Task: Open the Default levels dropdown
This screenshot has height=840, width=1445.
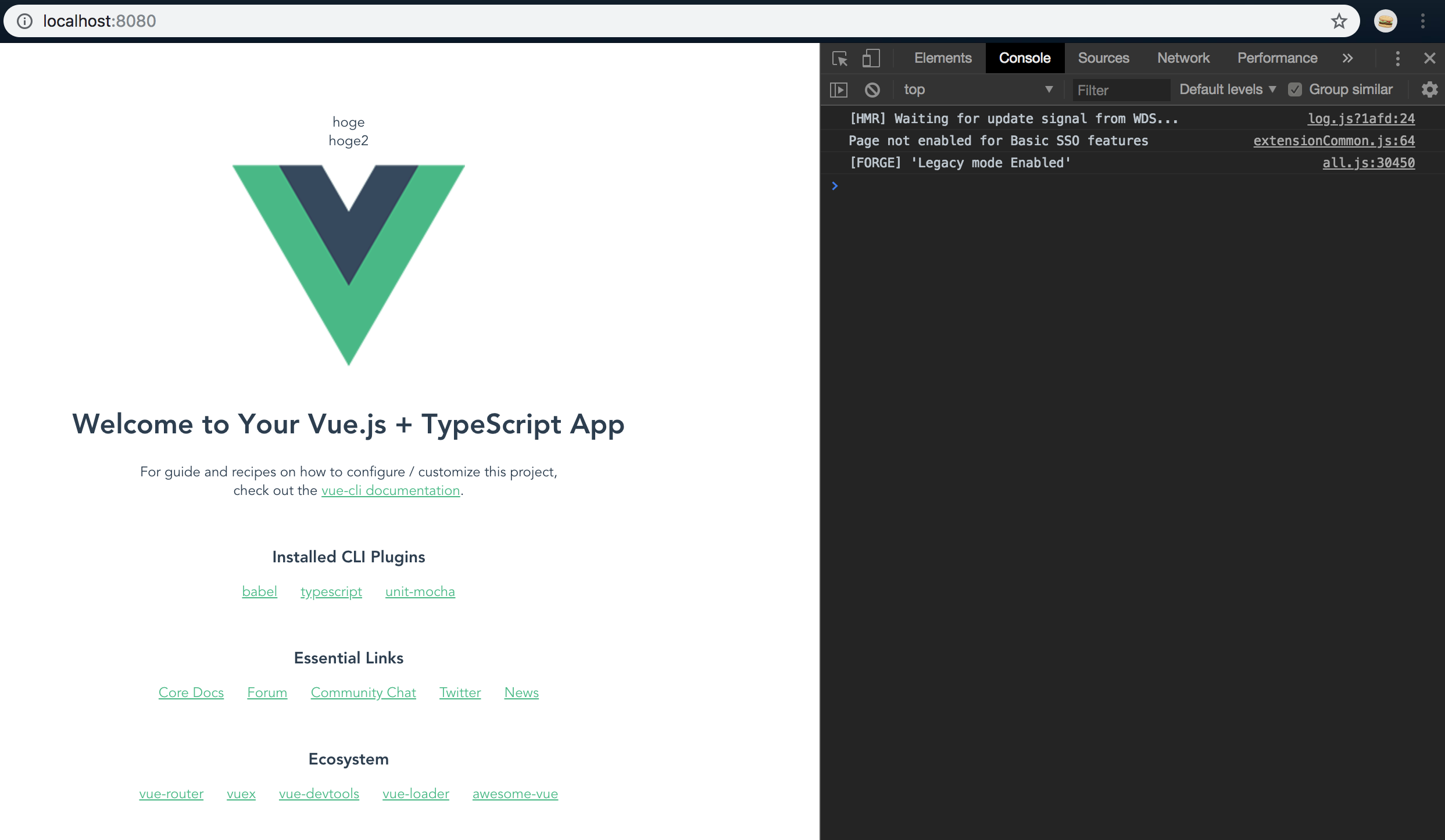Action: point(1227,89)
